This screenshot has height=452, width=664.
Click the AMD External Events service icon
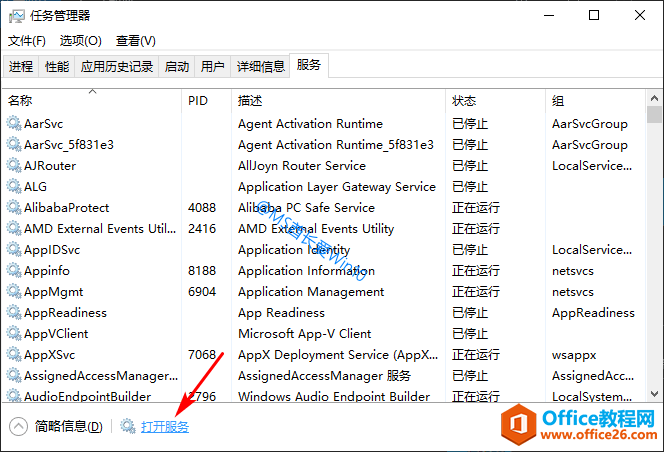14,228
